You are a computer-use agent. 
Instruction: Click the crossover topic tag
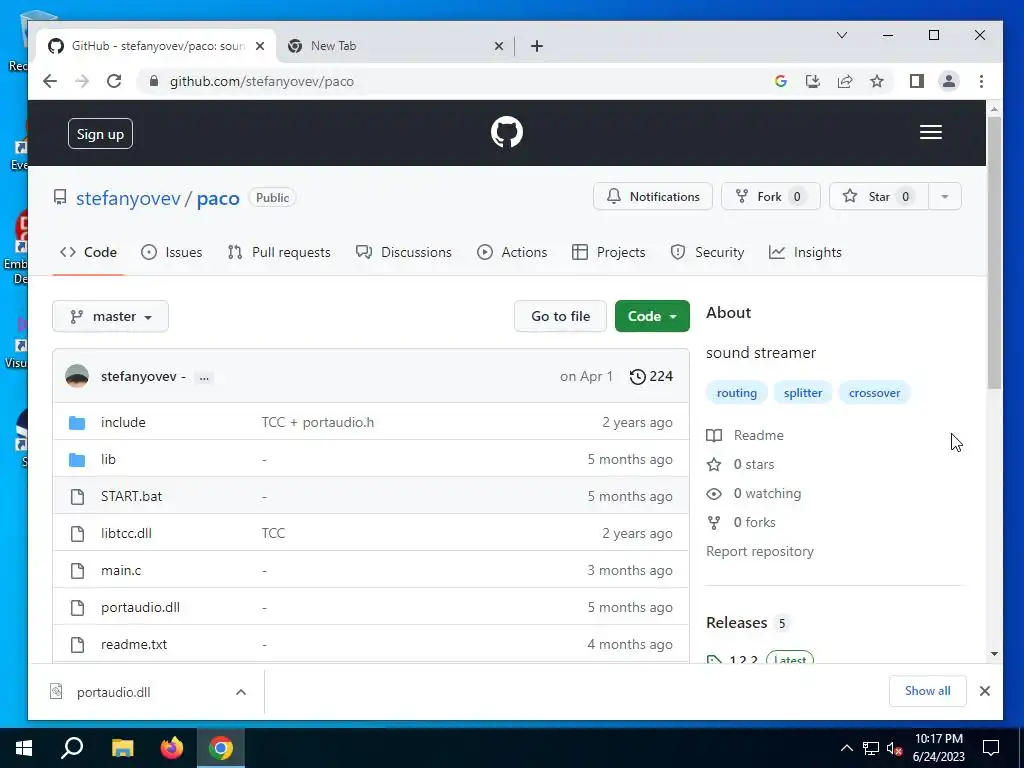point(874,393)
